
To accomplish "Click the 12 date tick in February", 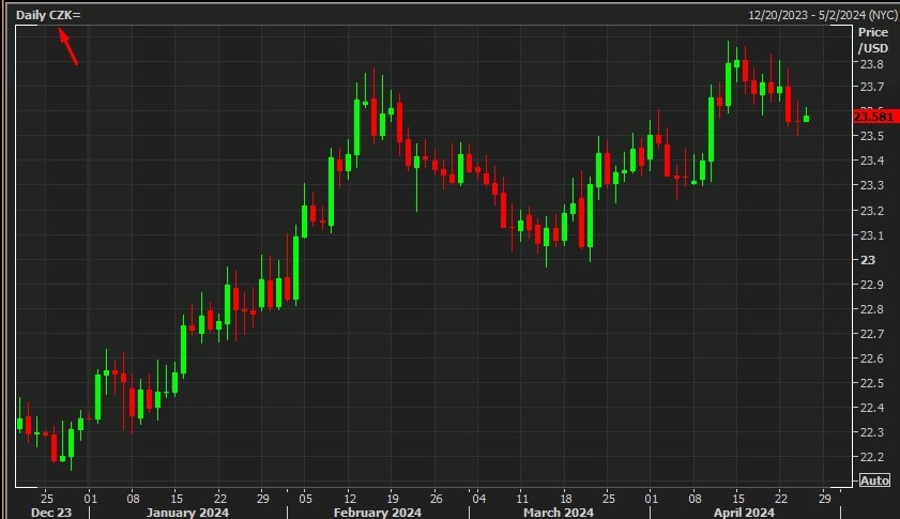I will tap(350, 498).
